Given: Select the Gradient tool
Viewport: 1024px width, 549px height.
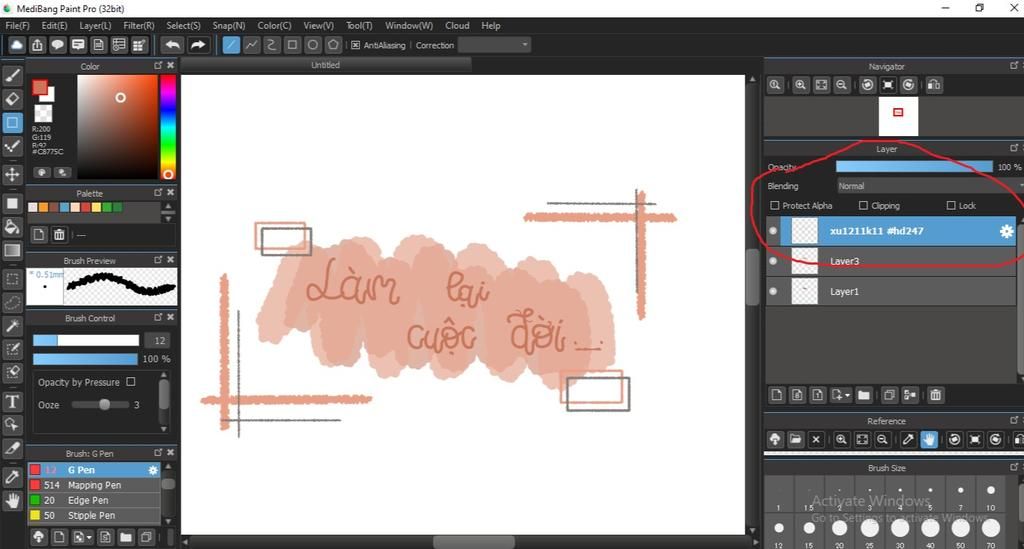Looking at the screenshot, I should 12,250.
